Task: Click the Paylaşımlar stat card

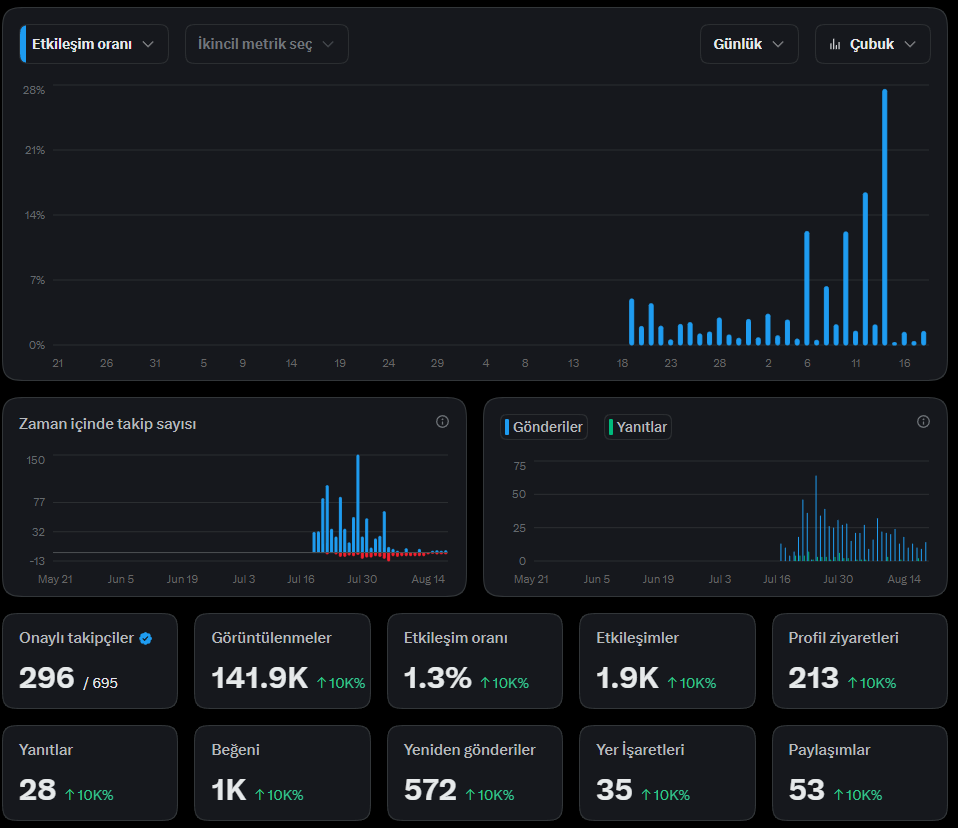Action: [860, 773]
